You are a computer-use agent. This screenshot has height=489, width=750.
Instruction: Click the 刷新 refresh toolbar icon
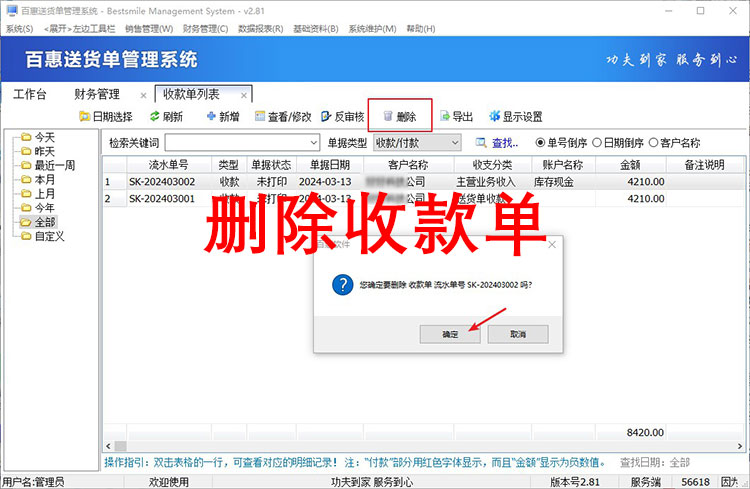click(154, 116)
